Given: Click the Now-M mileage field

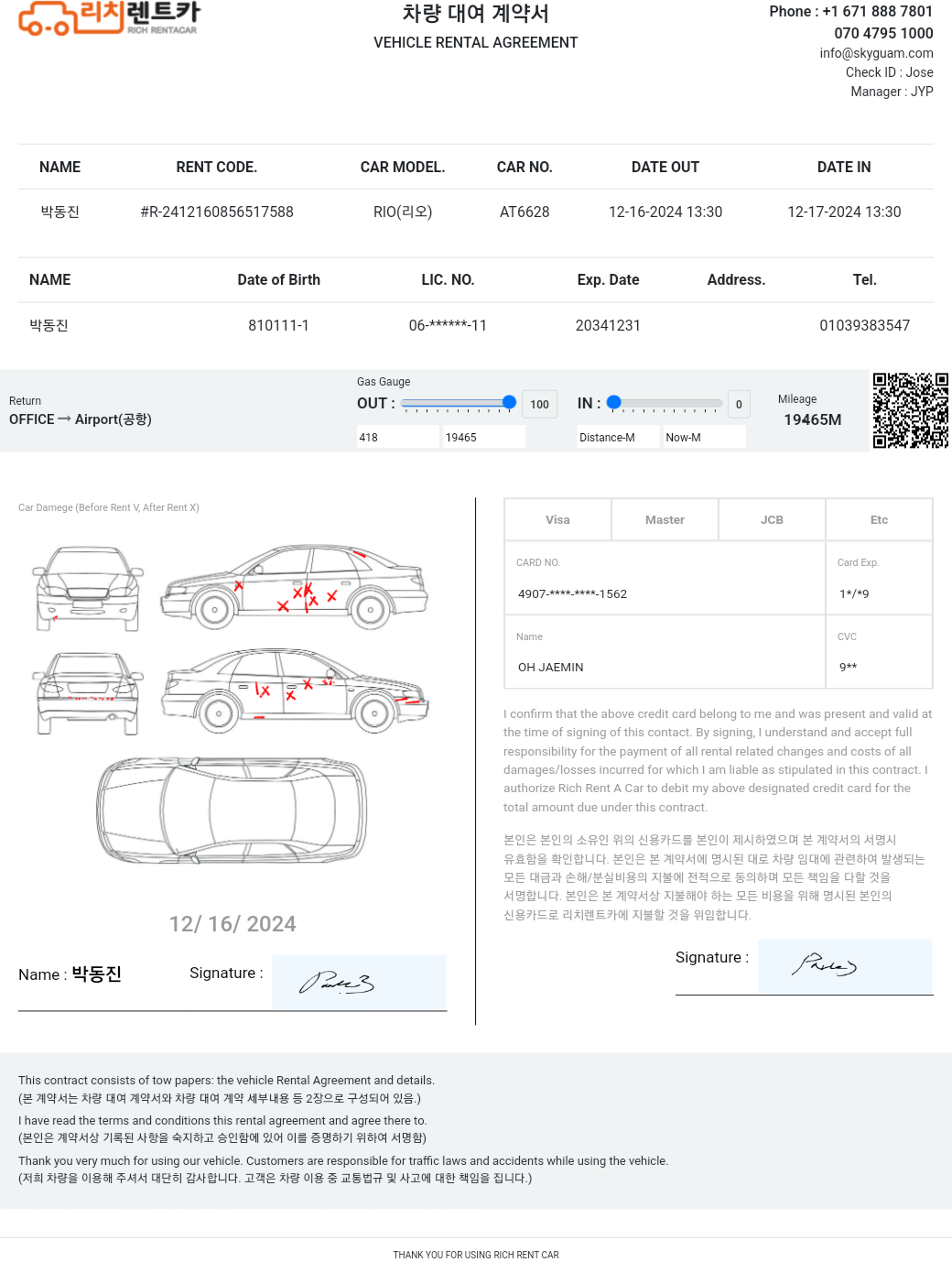Looking at the screenshot, I should [704, 438].
